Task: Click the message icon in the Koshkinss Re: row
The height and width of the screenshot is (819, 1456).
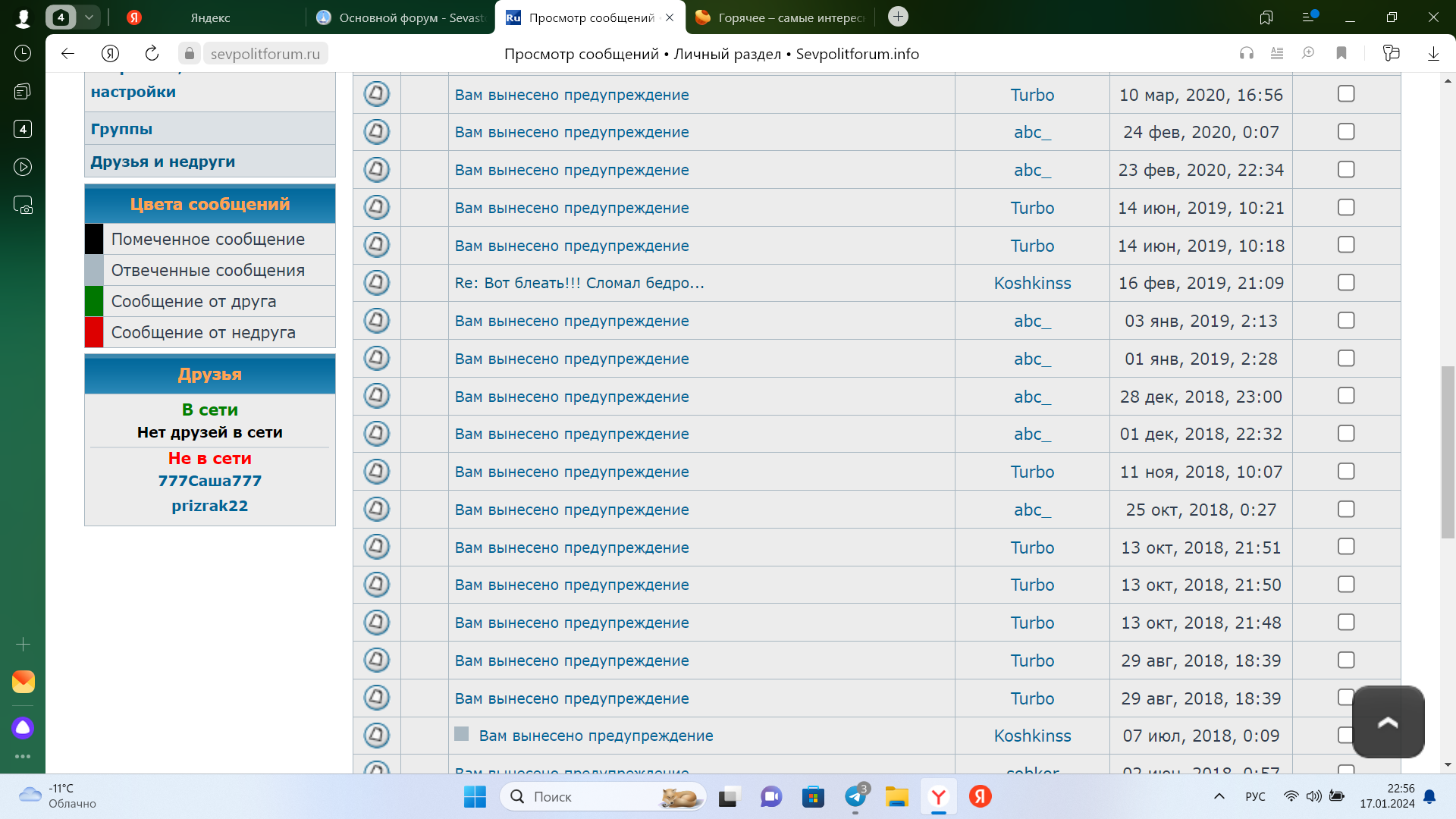Action: click(x=376, y=283)
